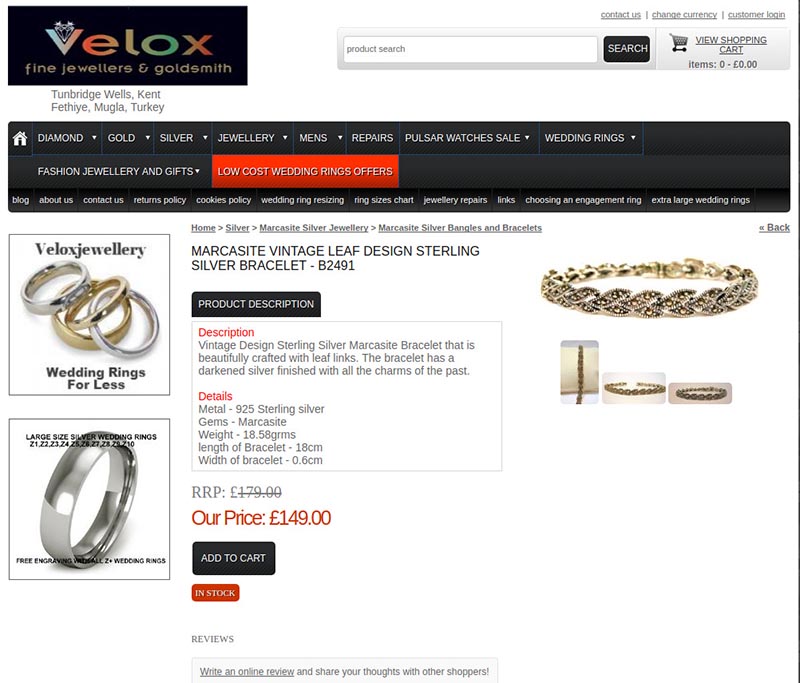Go to the home icon in navigation

click(20, 138)
